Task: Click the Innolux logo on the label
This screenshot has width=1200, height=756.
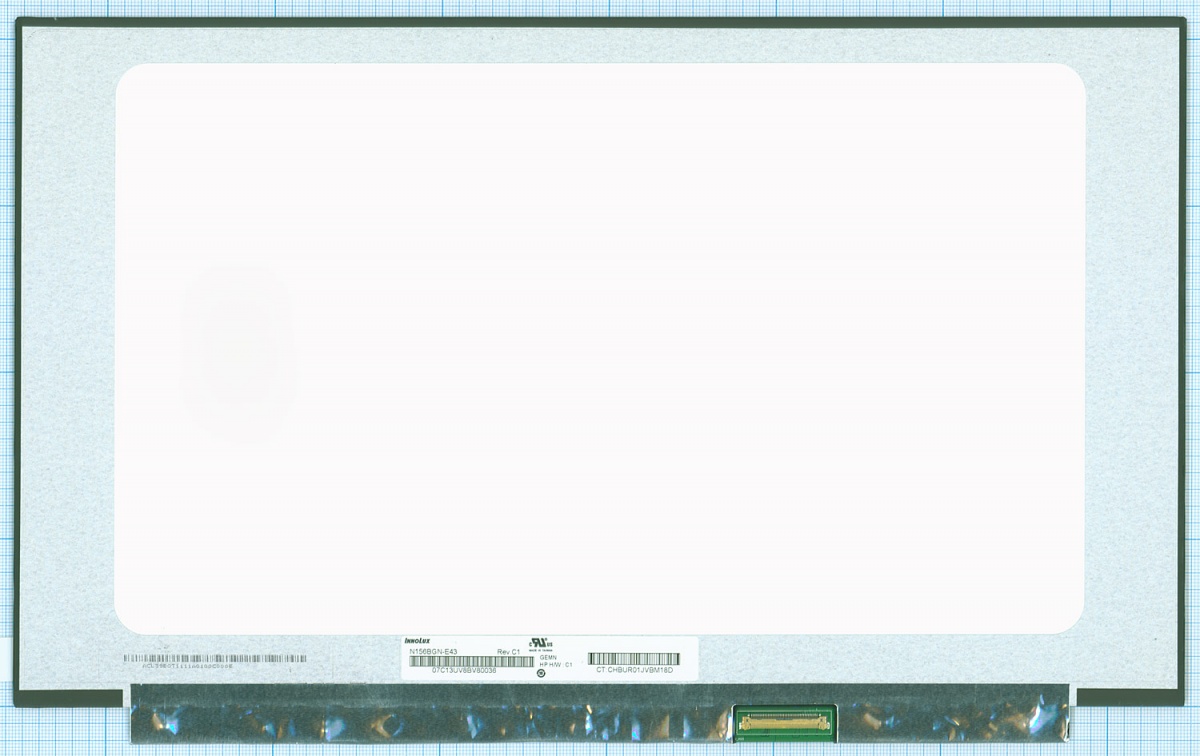Action: 417,641
